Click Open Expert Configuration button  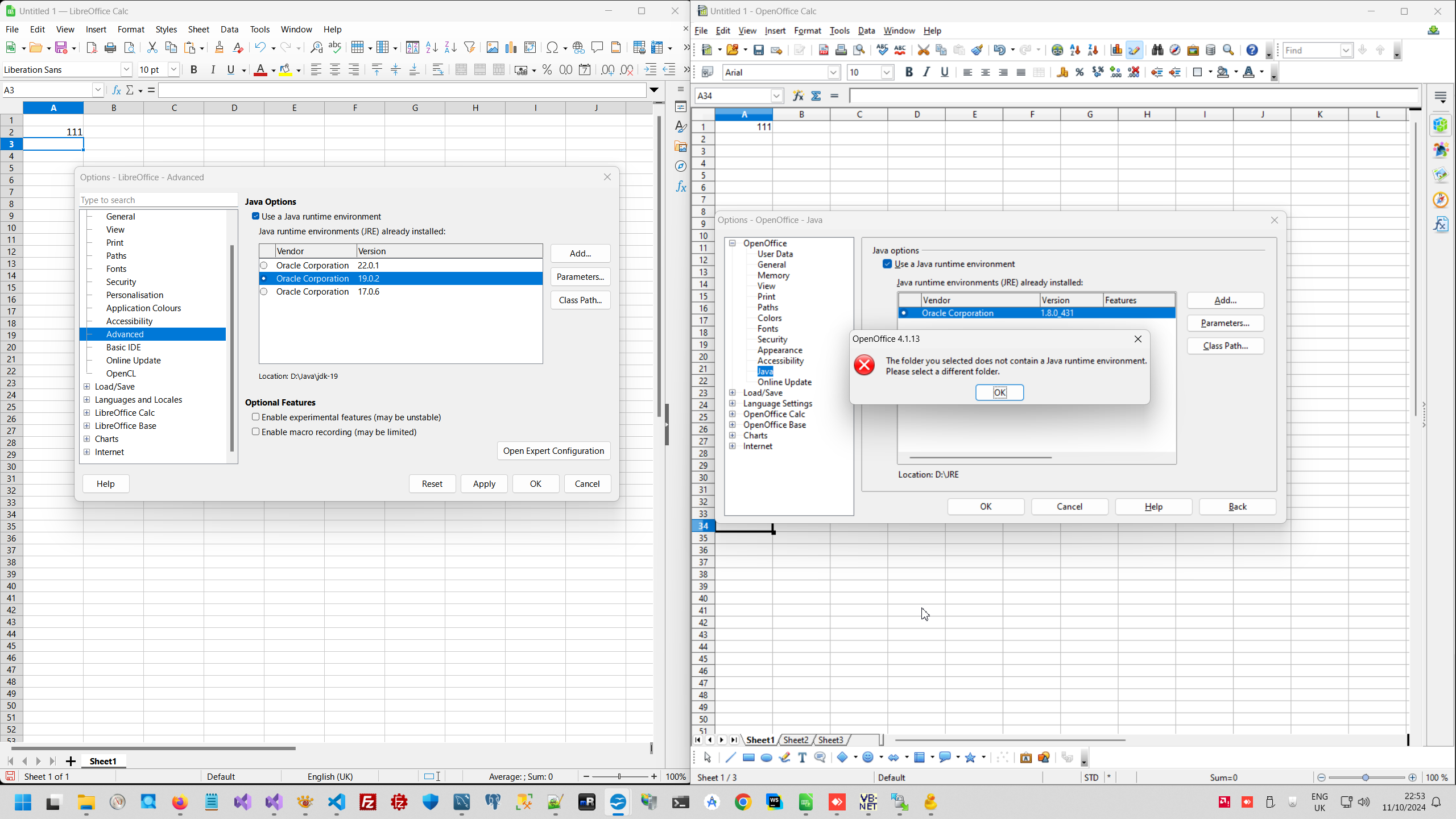click(553, 451)
